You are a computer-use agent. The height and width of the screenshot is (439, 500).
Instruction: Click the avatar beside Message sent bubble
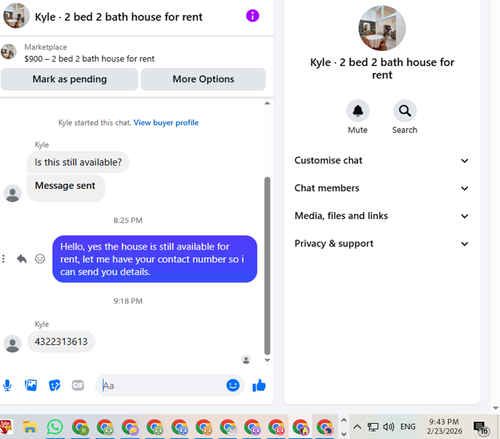pos(13,193)
